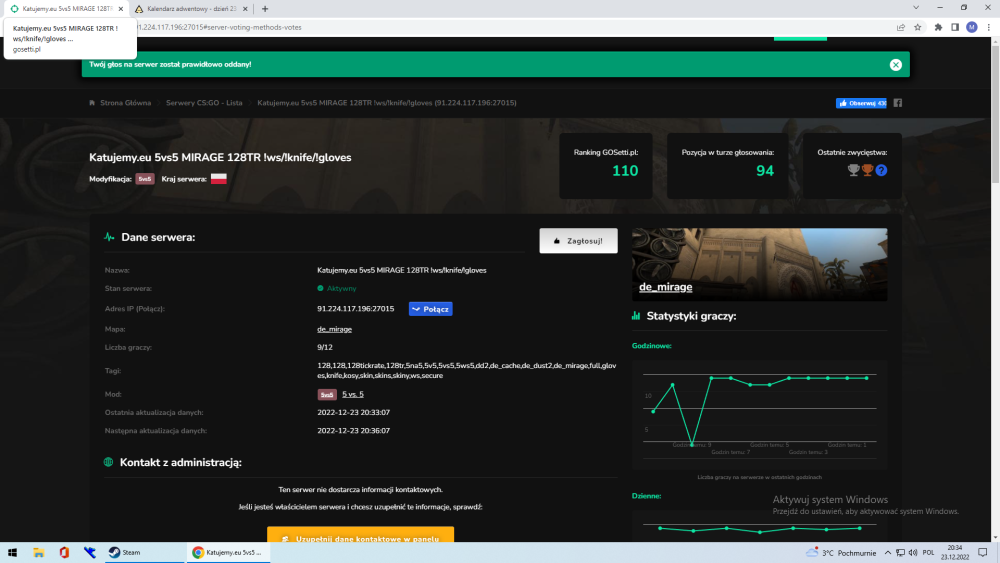Screen dimensions: 1000x563
Task: Open the volume control in the tray
Action: 913,553
